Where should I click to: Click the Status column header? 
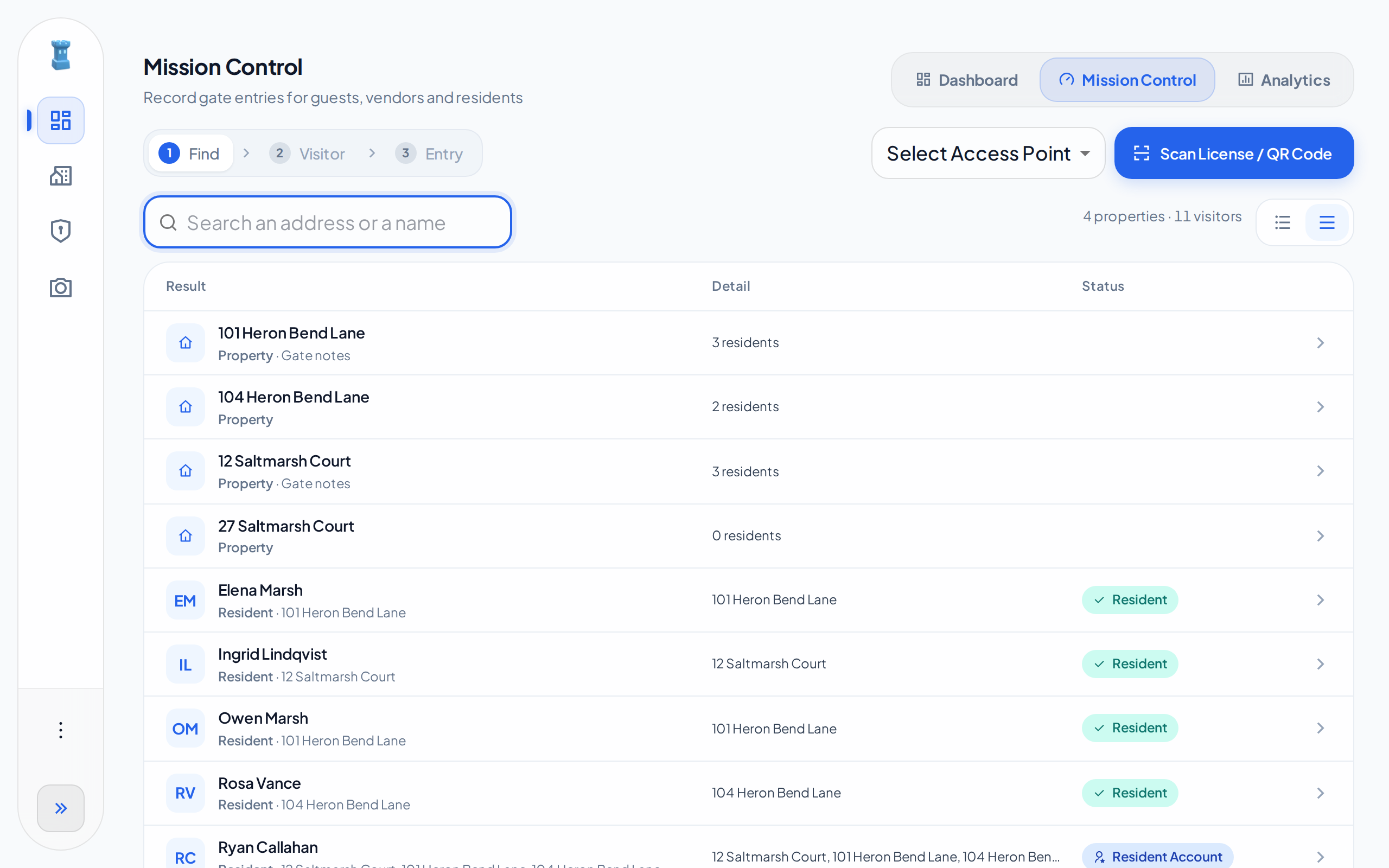pos(1103,286)
